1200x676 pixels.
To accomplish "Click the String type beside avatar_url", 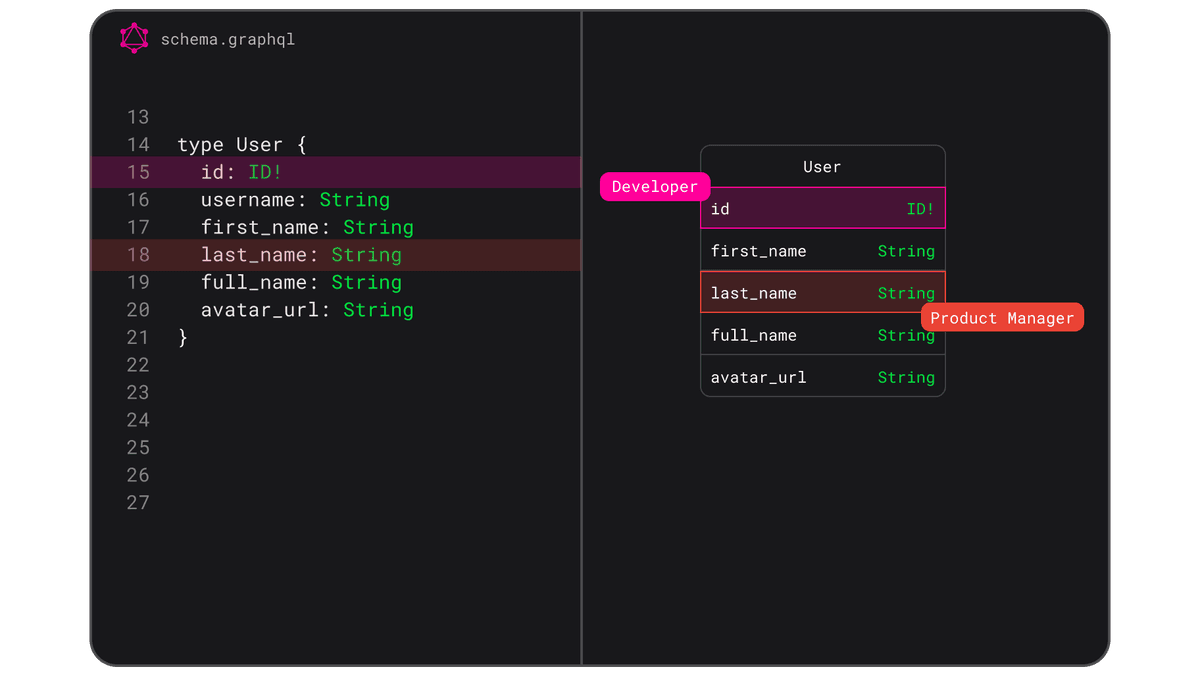I will [x=906, y=377].
